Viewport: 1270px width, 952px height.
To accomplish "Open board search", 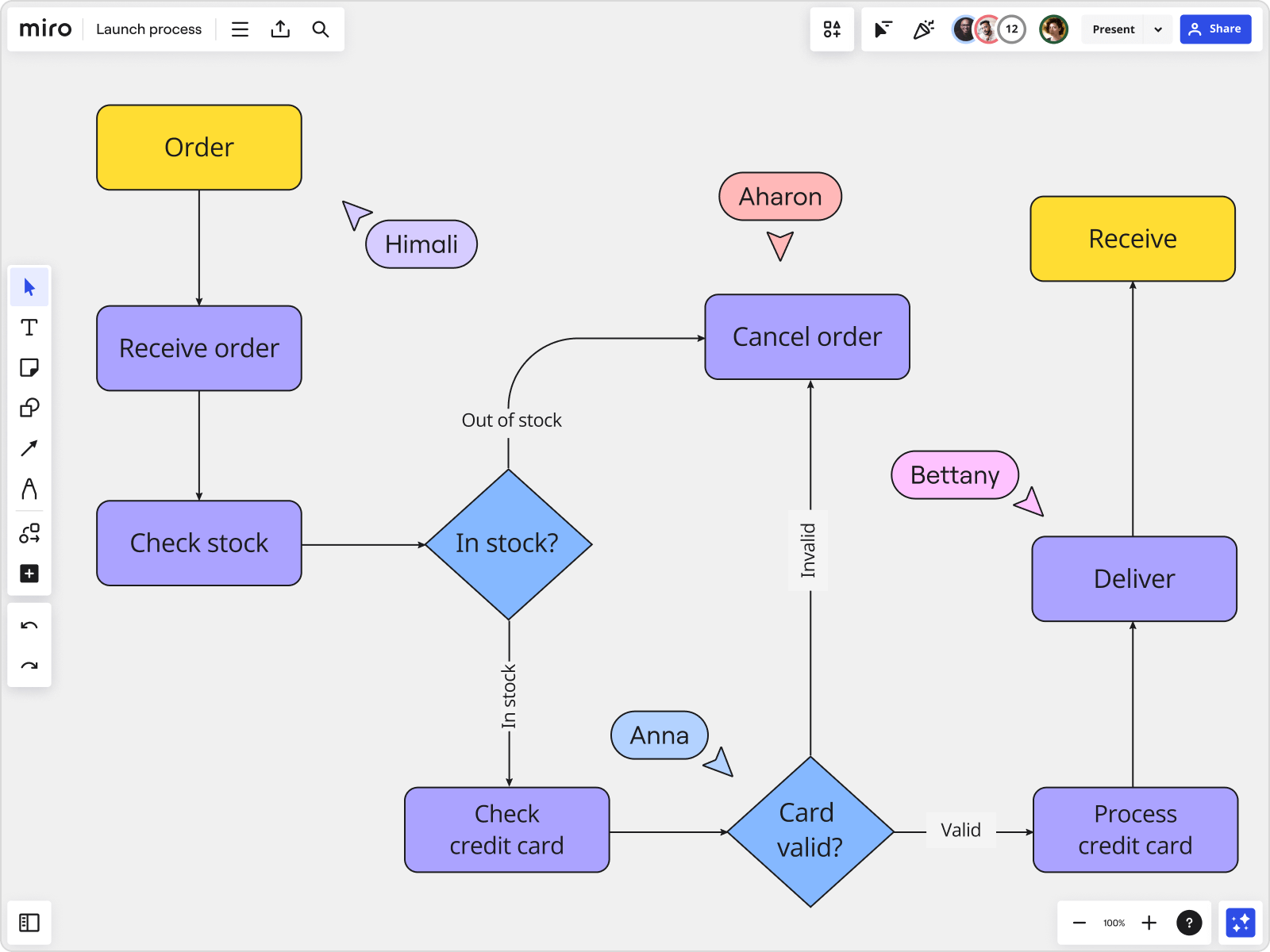I will 321,29.
